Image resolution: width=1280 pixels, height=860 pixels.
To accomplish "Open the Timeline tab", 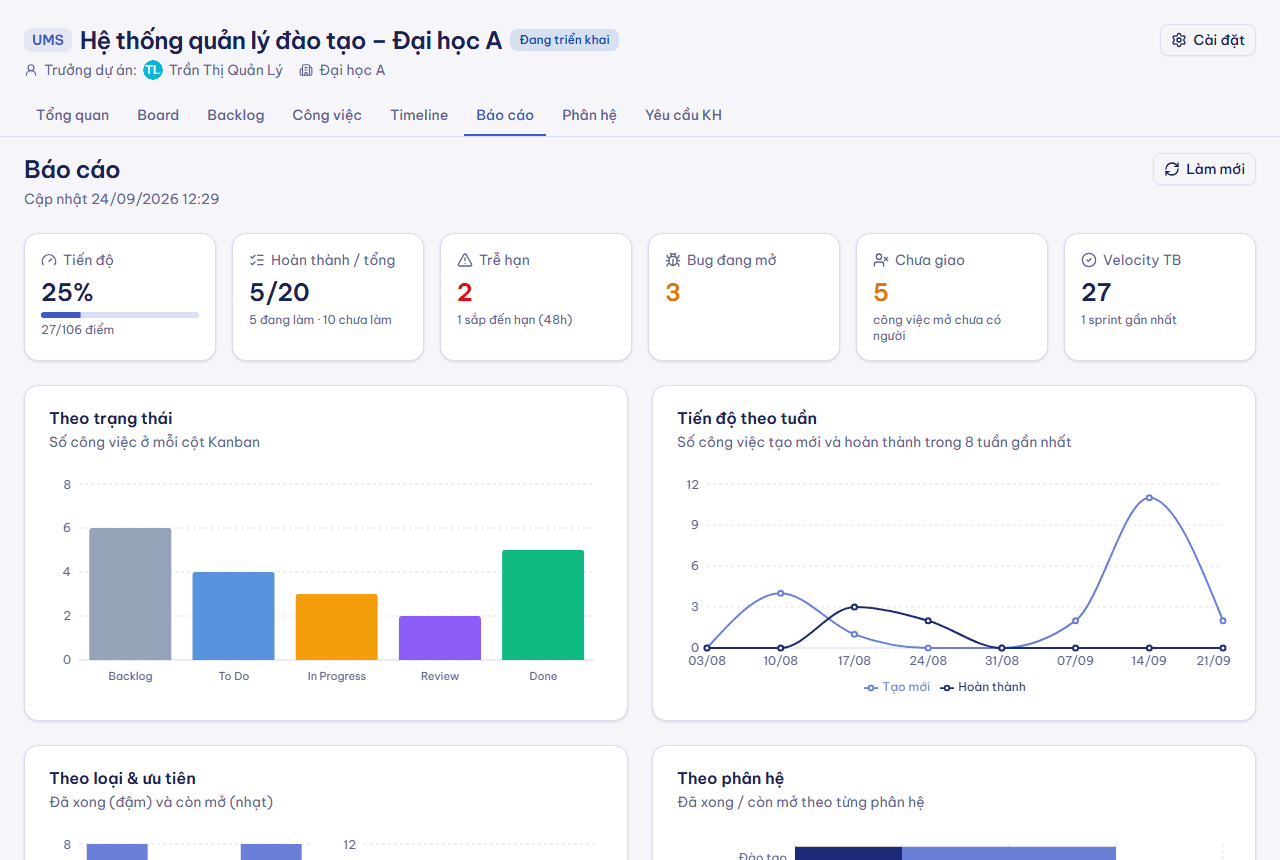I will [x=419, y=115].
